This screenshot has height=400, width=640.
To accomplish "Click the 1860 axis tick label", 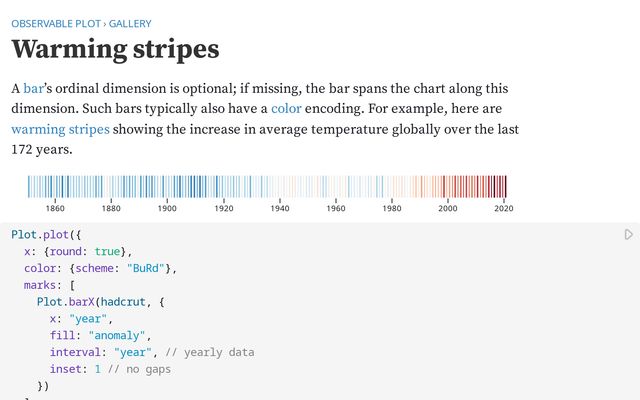I will 55,208.
